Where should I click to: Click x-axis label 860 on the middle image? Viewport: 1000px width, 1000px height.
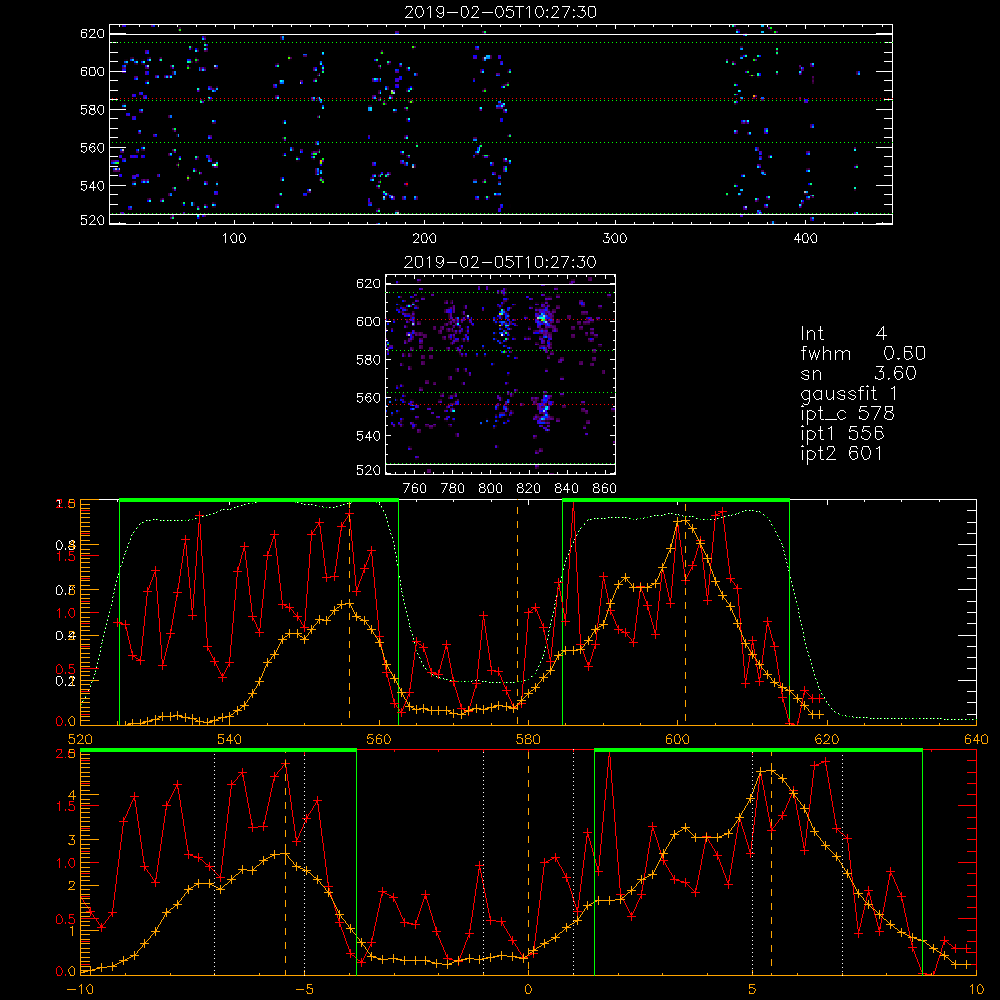click(605, 489)
